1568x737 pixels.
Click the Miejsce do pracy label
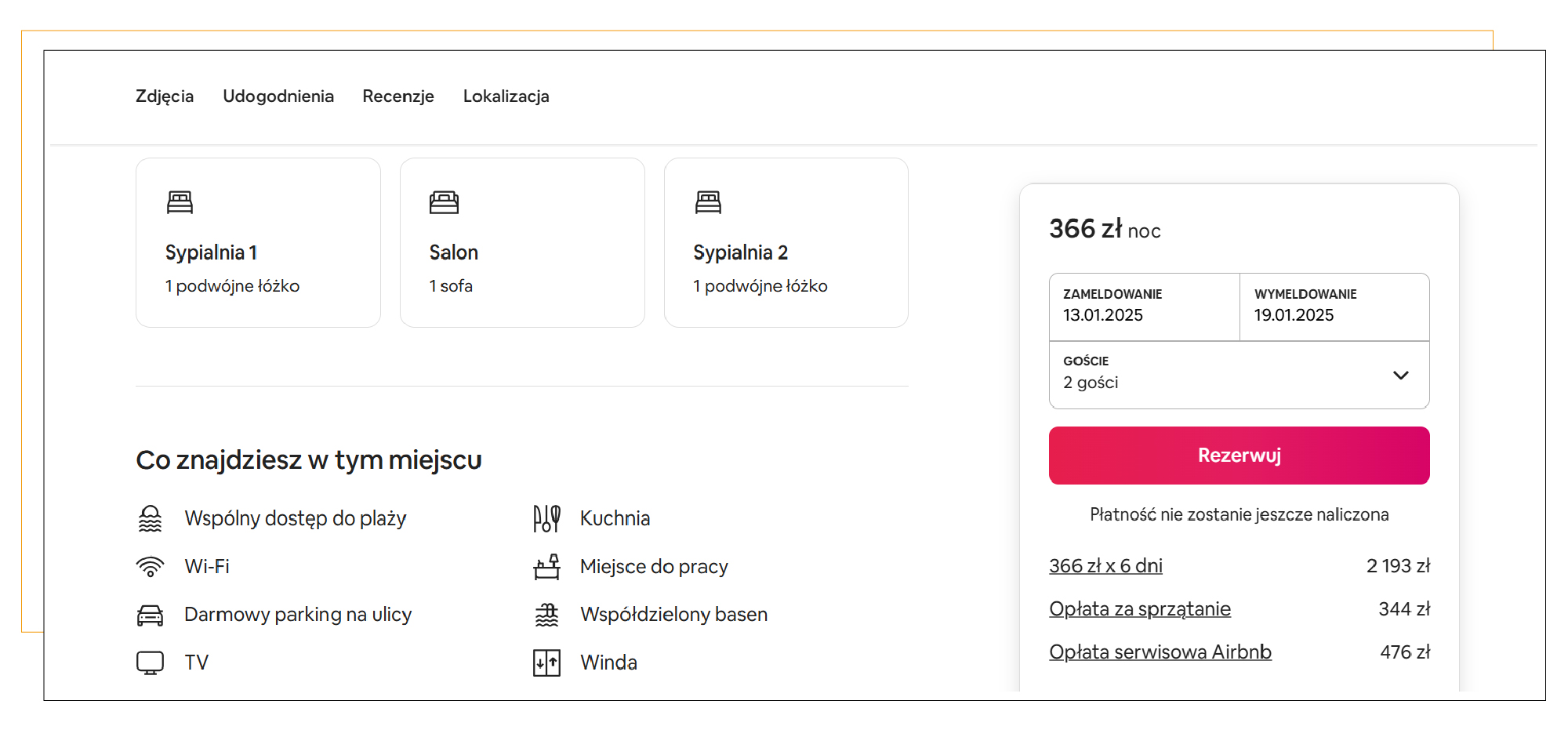[x=654, y=566]
